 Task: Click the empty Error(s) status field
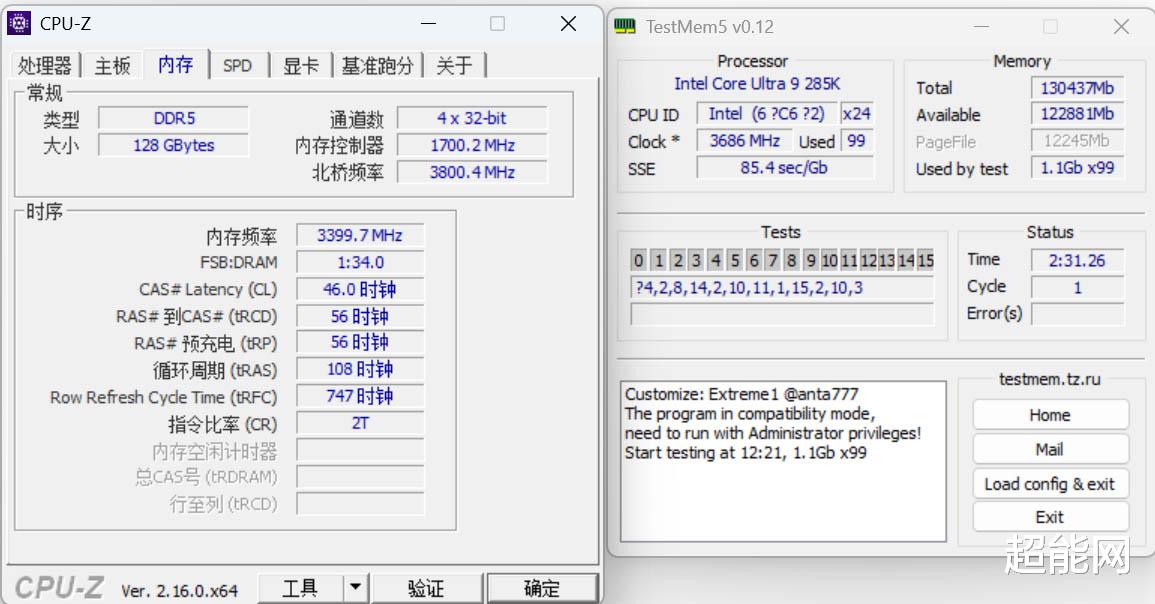[1077, 315]
